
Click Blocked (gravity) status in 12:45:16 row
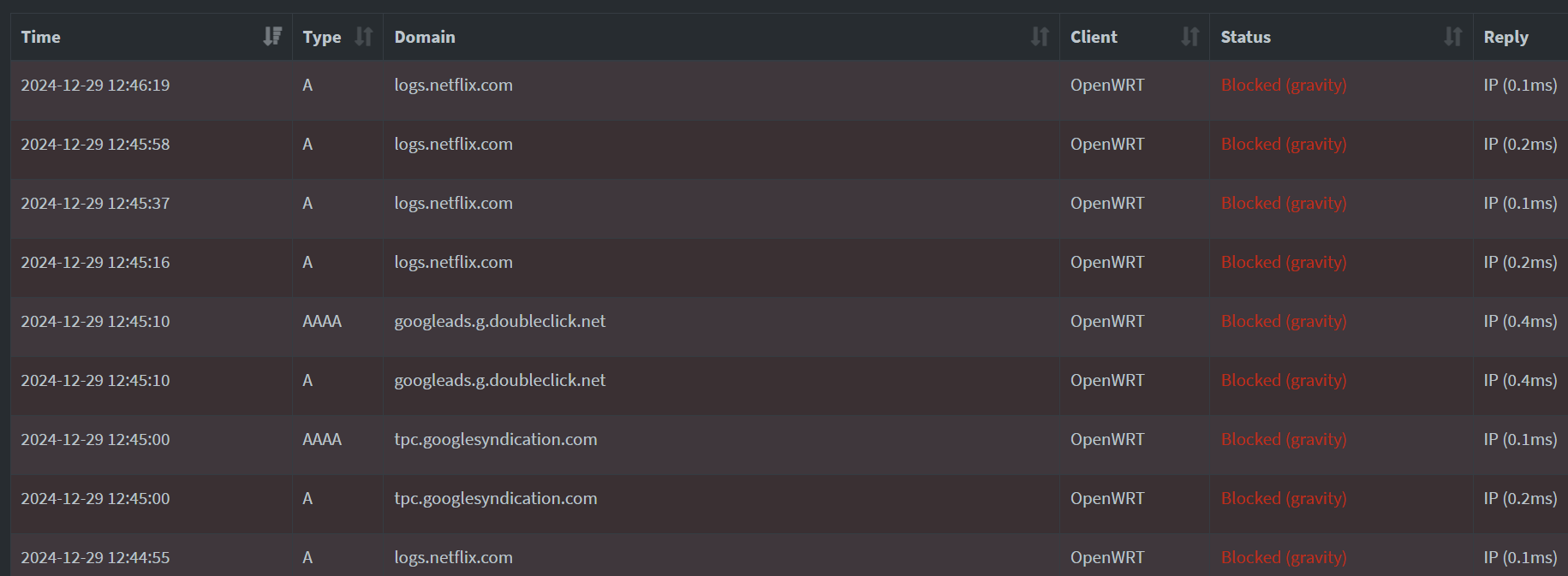(x=1284, y=262)
